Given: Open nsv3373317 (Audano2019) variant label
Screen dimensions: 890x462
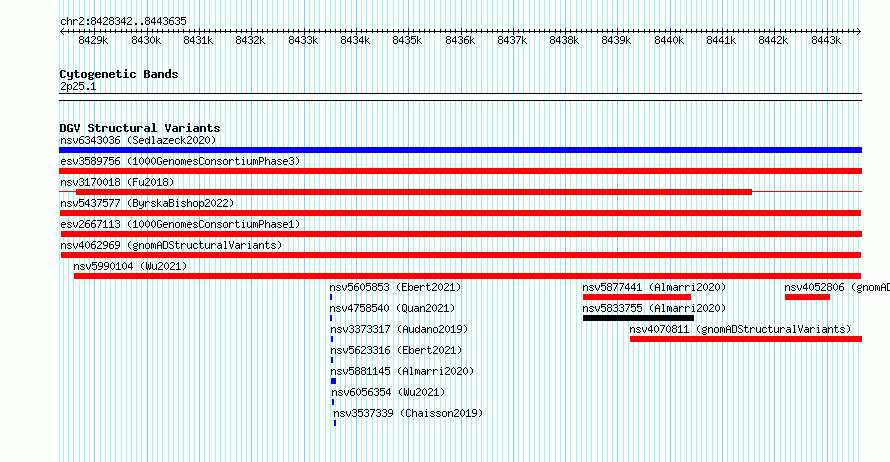Looking at the screenshot, I should tap(399, 329).
